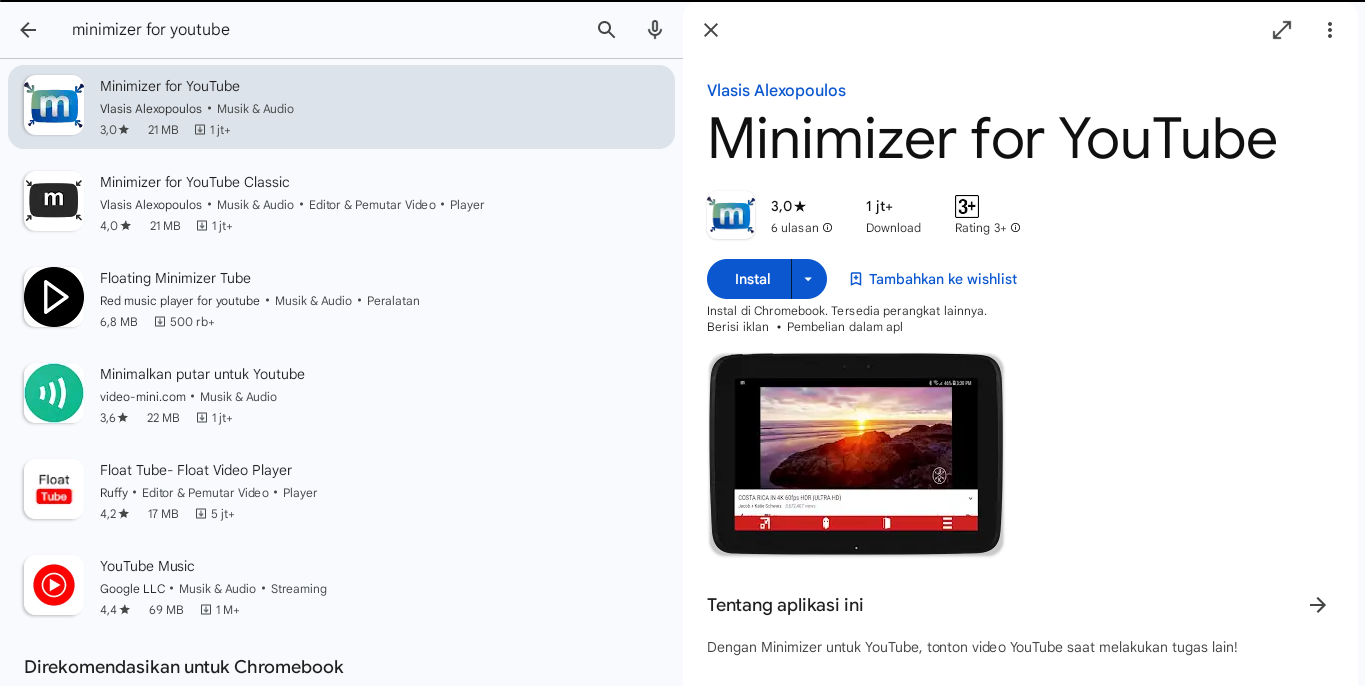Image resolution: width=1365 pixels, height=686 pixels.
Task: Go back using the search back arrow
Action: click(x=28, y=30)
